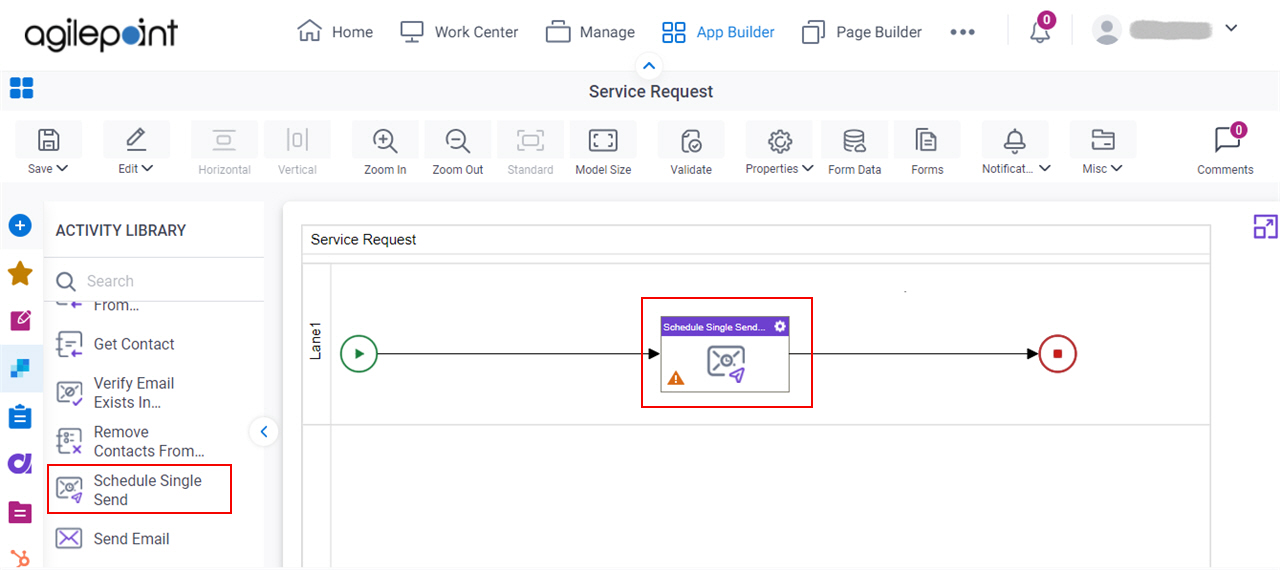Select App Builder in top navigation
Image resolution: width=1280 pixels, height=570 pixels.
[x=718, y=32]
